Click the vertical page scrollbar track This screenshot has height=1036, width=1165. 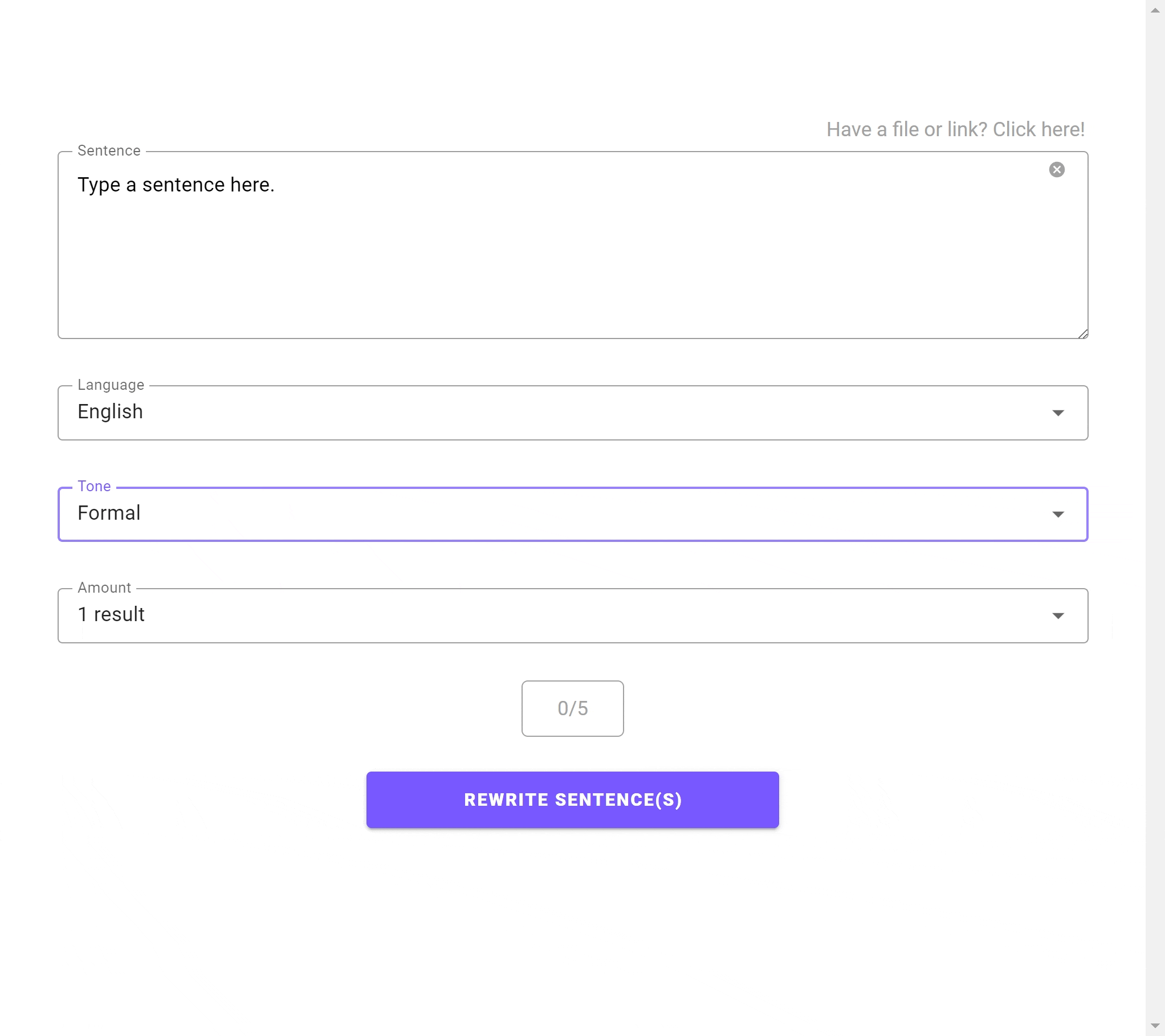coord(1155,513)
